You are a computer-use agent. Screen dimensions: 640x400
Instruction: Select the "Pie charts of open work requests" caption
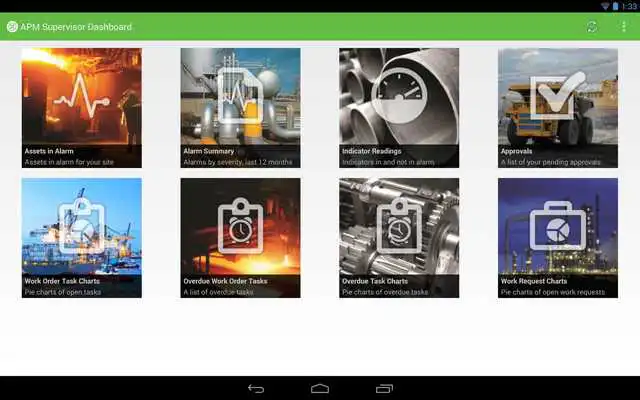click(553, 292)
